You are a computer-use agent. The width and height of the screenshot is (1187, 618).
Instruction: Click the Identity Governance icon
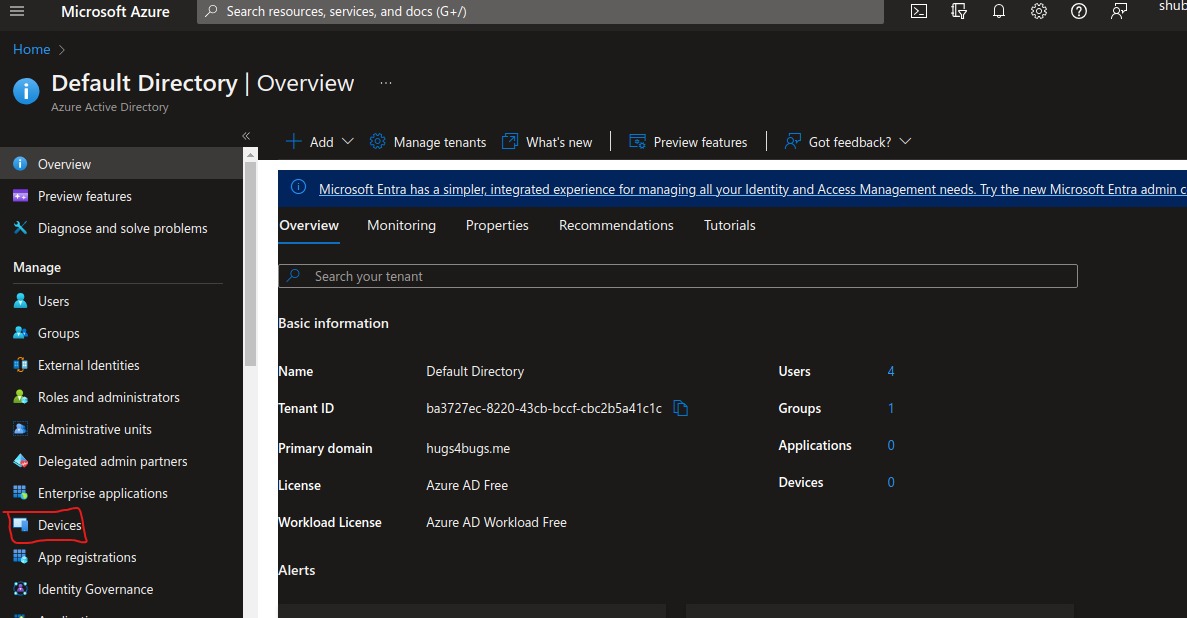[20, 589]
